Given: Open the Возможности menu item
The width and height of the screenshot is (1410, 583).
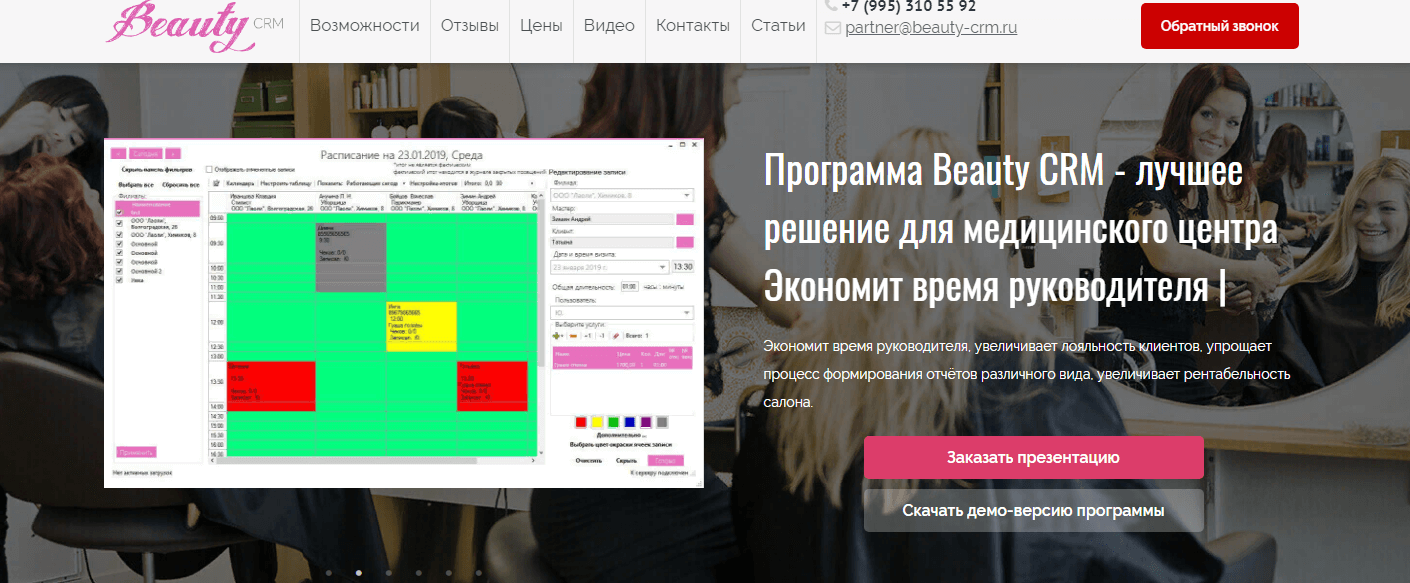Looking at the screenshot, I should [364, 26].
